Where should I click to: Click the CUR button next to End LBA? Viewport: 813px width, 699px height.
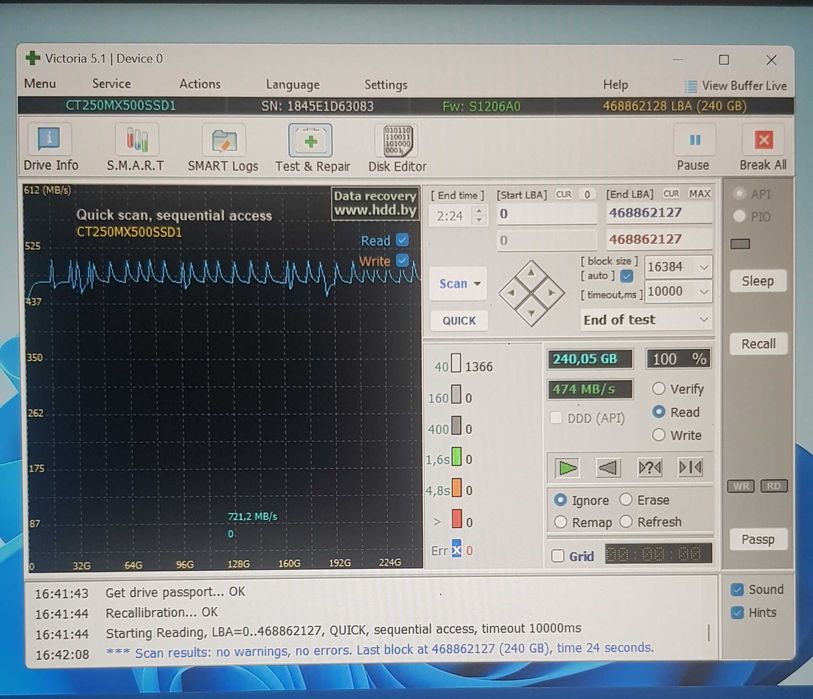pyautogui.click(x=671, y=194)
